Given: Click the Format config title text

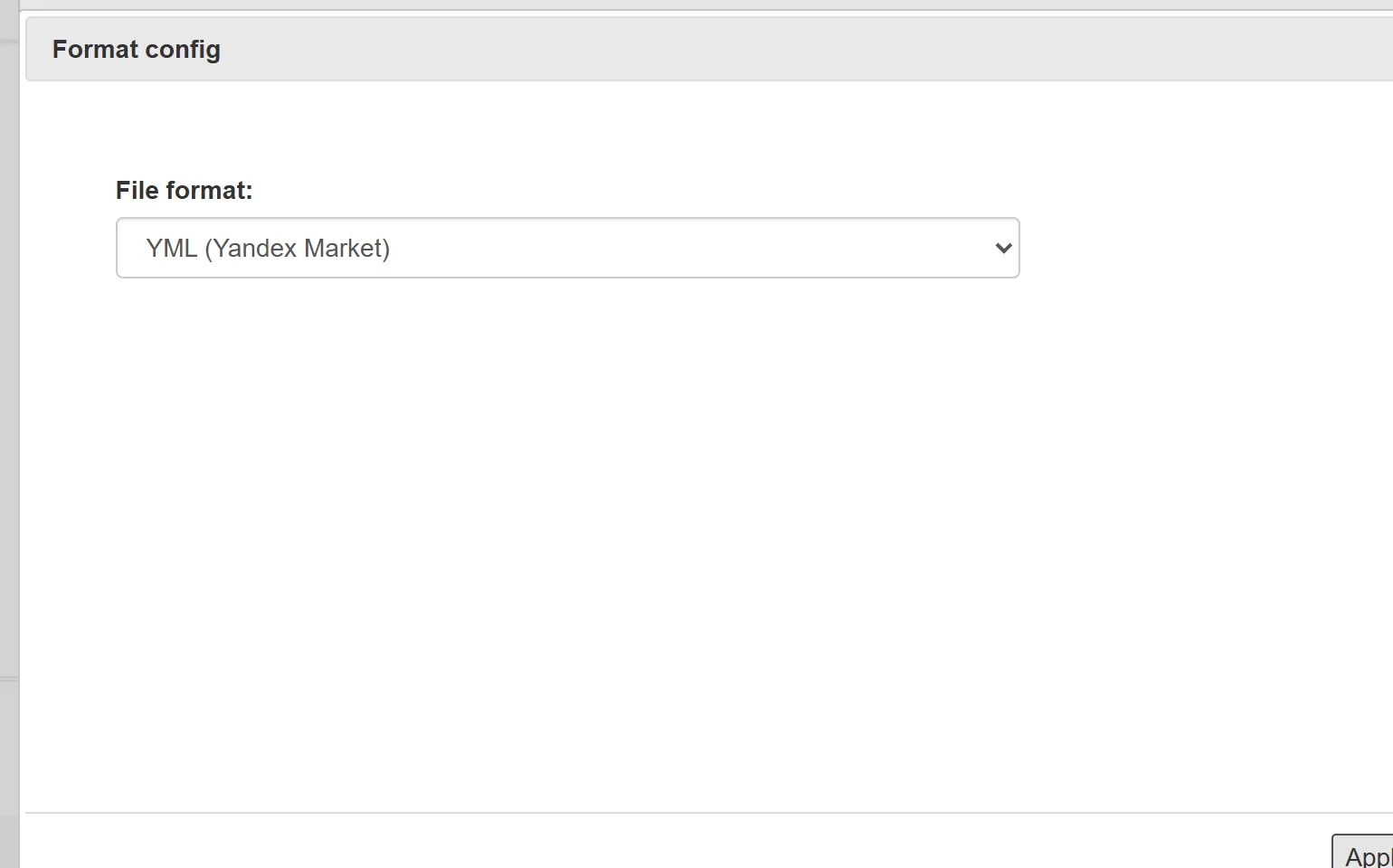Looking at the screenshot, I should (x=137, y=49).
